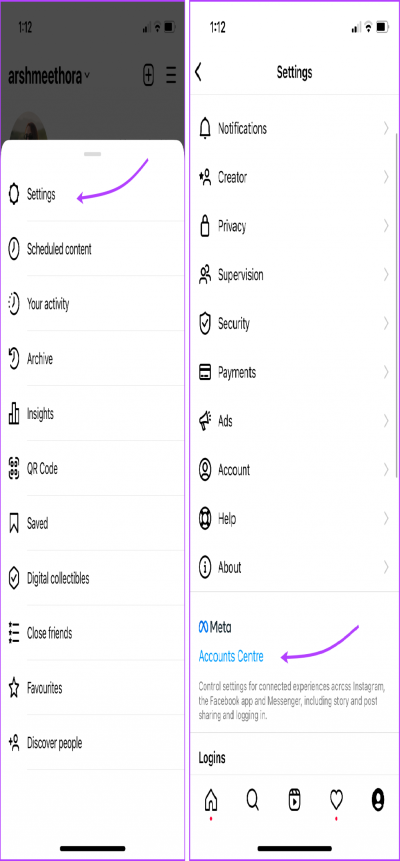The height and width of the screenshot is (861, 400).
Task: Open the Reels tab icon
Action: tap(295, 801)
